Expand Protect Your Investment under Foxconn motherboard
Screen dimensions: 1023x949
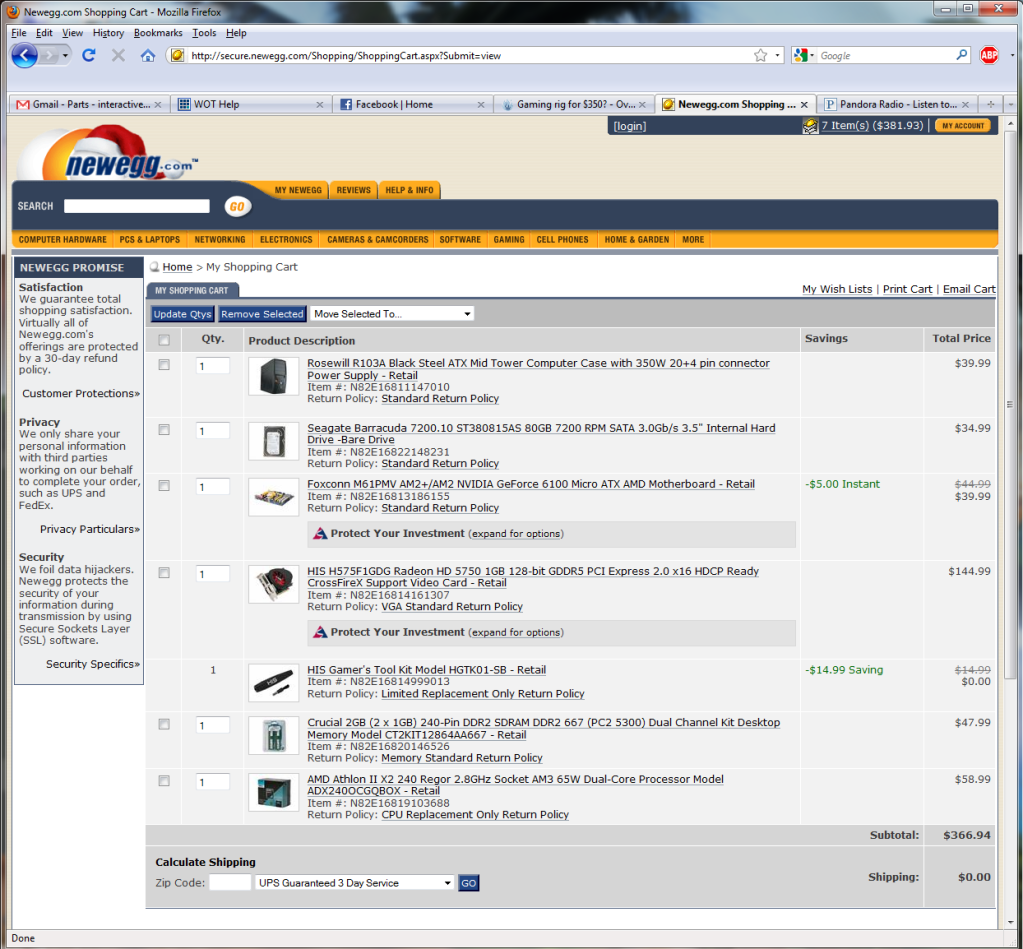(x=516, y=534)
